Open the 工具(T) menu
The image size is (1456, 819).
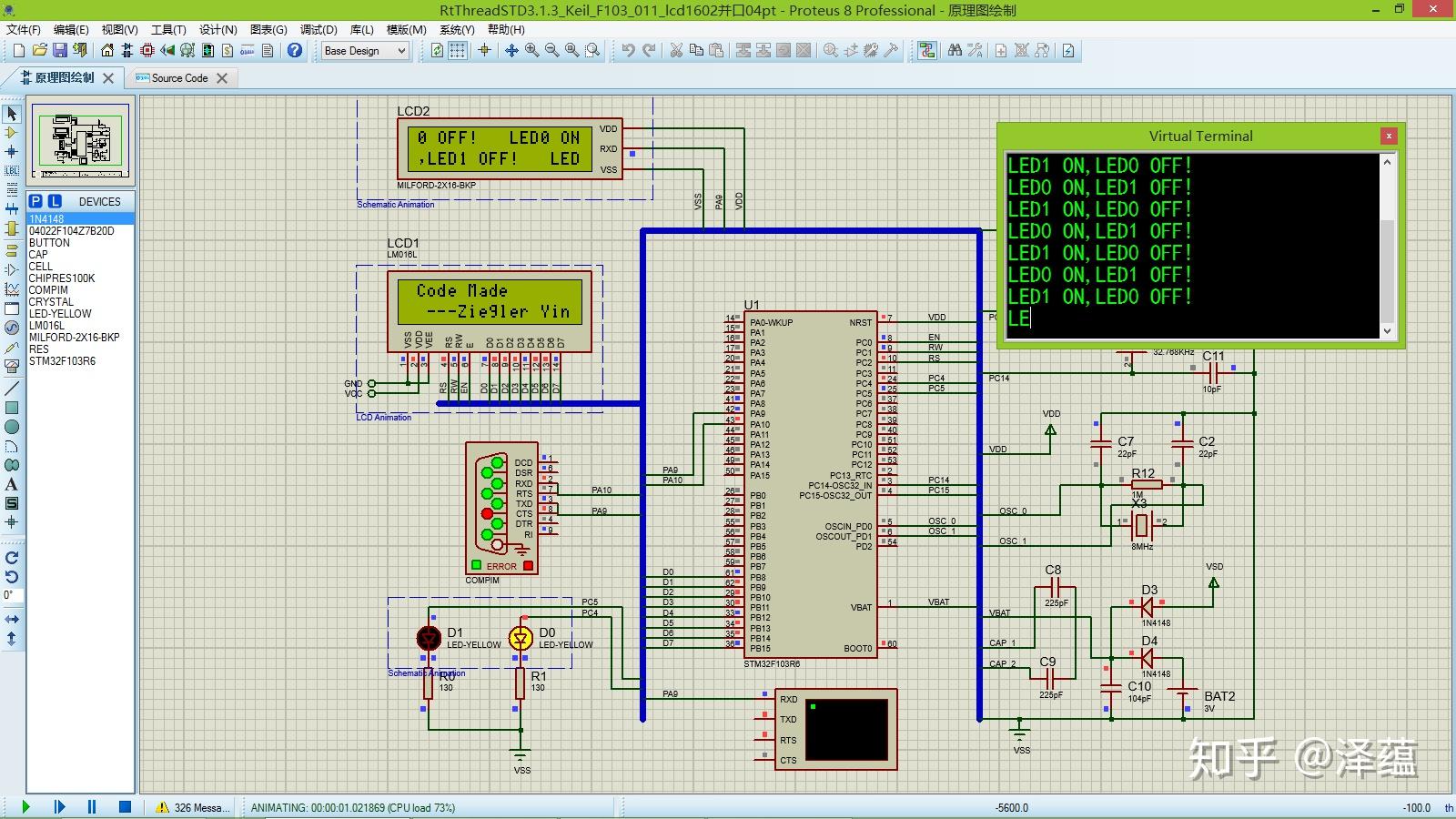click(x=167, y=29)
